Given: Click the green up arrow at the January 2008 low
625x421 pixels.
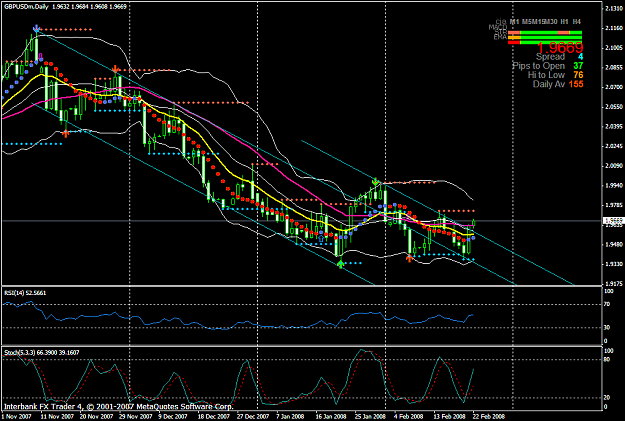Looking at the screenshot, I should click(340, 264).
